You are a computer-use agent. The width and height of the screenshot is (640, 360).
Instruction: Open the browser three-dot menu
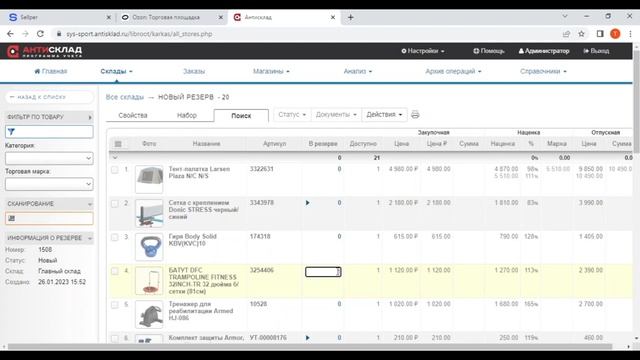(630, 34)
